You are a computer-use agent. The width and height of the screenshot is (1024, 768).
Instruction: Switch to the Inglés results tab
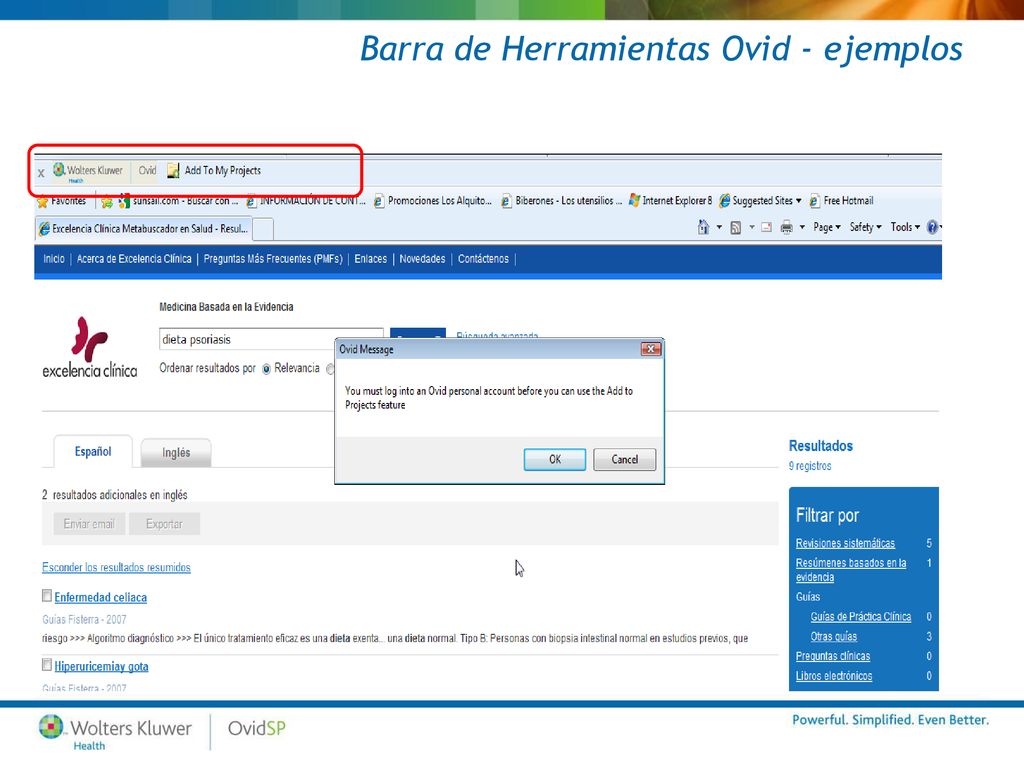point(176,453)
